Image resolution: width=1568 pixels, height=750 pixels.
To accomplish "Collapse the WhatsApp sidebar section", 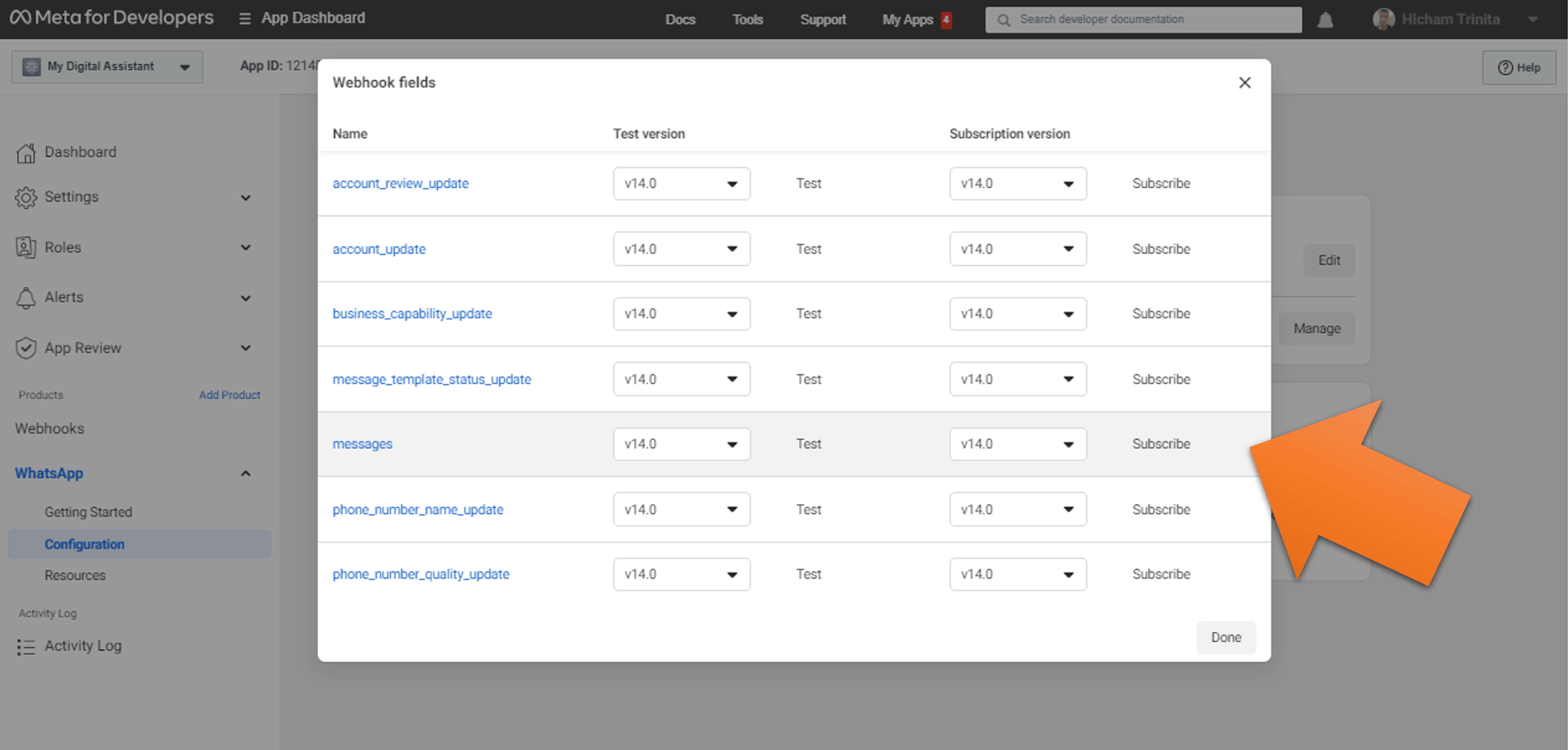I will tap(245, 473).
